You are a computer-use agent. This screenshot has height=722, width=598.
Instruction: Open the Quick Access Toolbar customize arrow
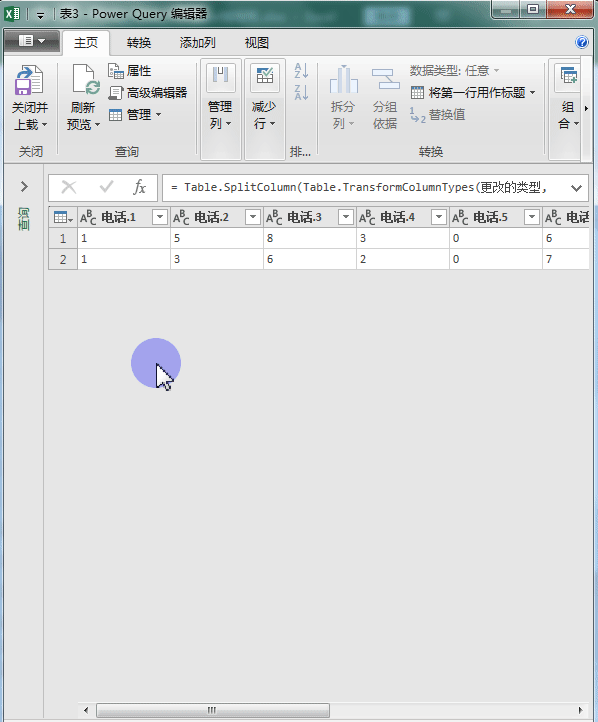click(x=41, y=16)
